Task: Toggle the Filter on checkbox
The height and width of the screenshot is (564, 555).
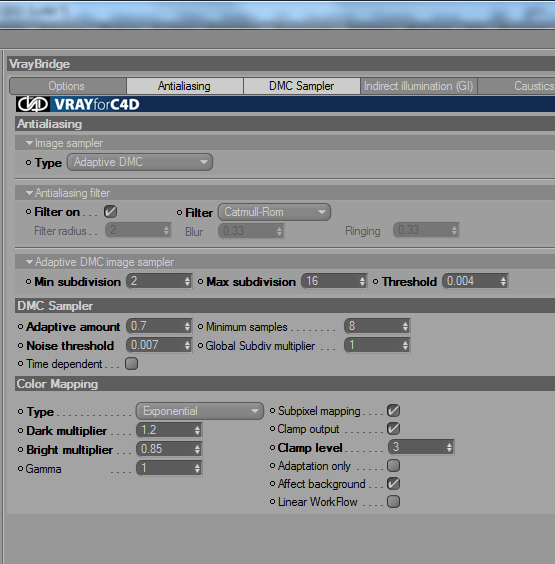Action: pyautogui.click(x=110, y=212)
